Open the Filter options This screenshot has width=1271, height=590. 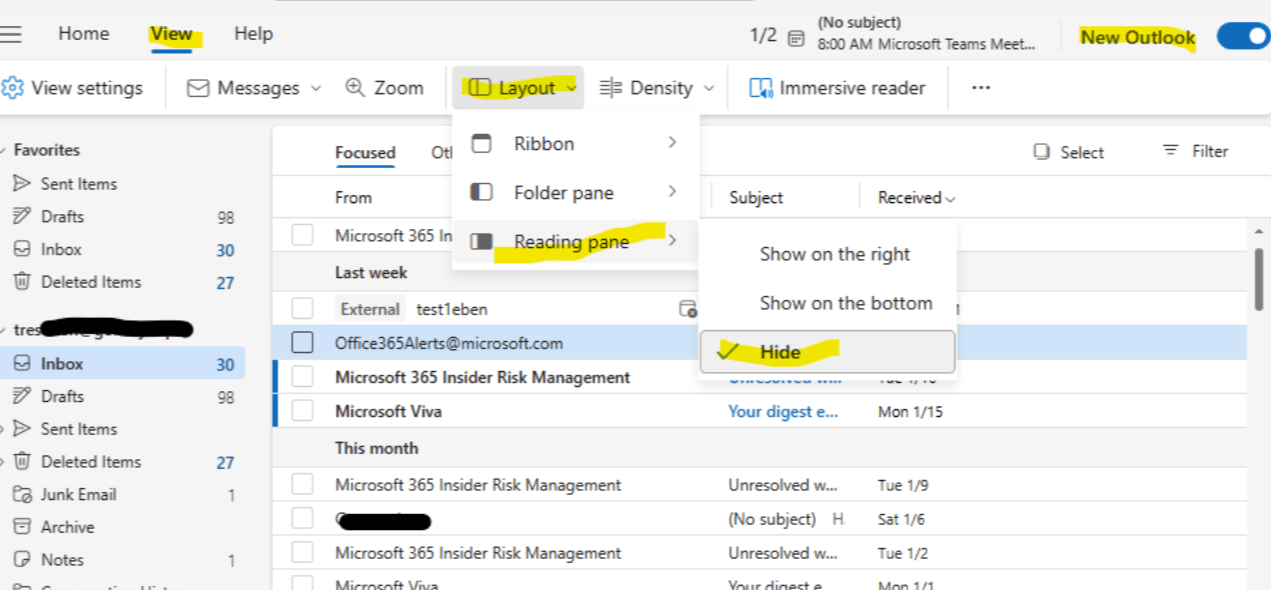pos(1196,151)
